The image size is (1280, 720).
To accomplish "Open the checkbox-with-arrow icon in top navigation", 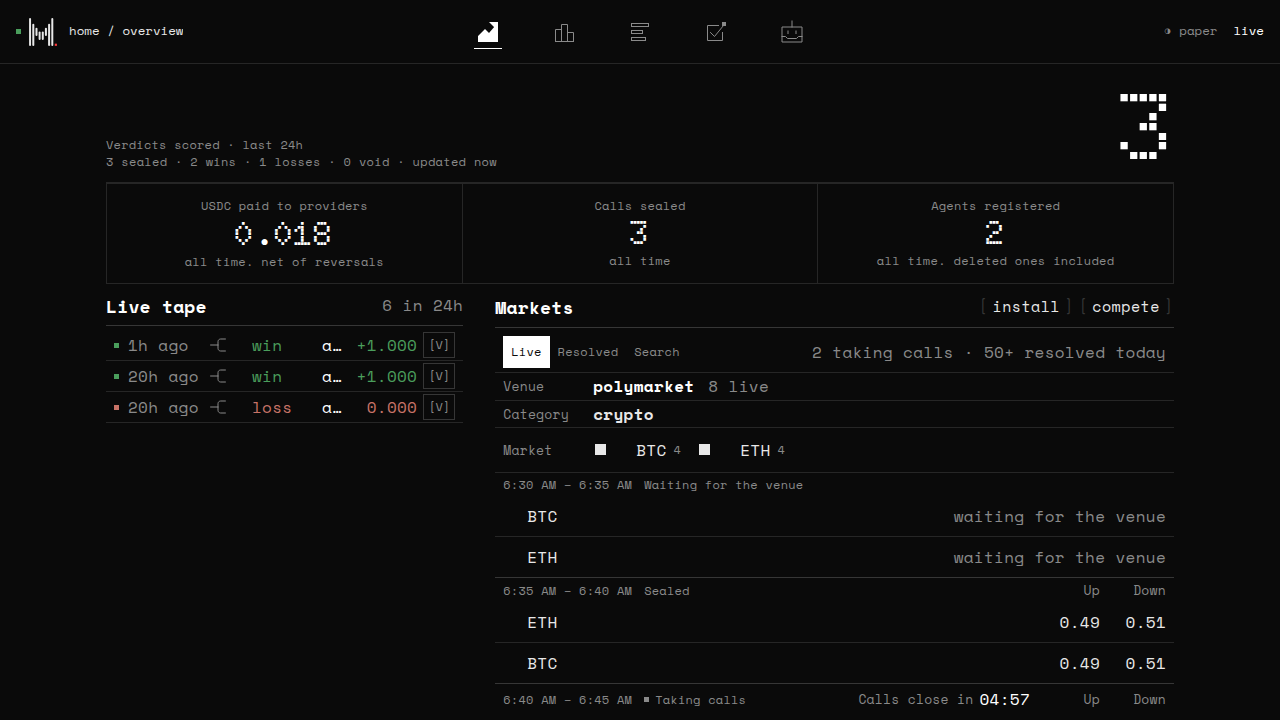I will tap(716, 32).
